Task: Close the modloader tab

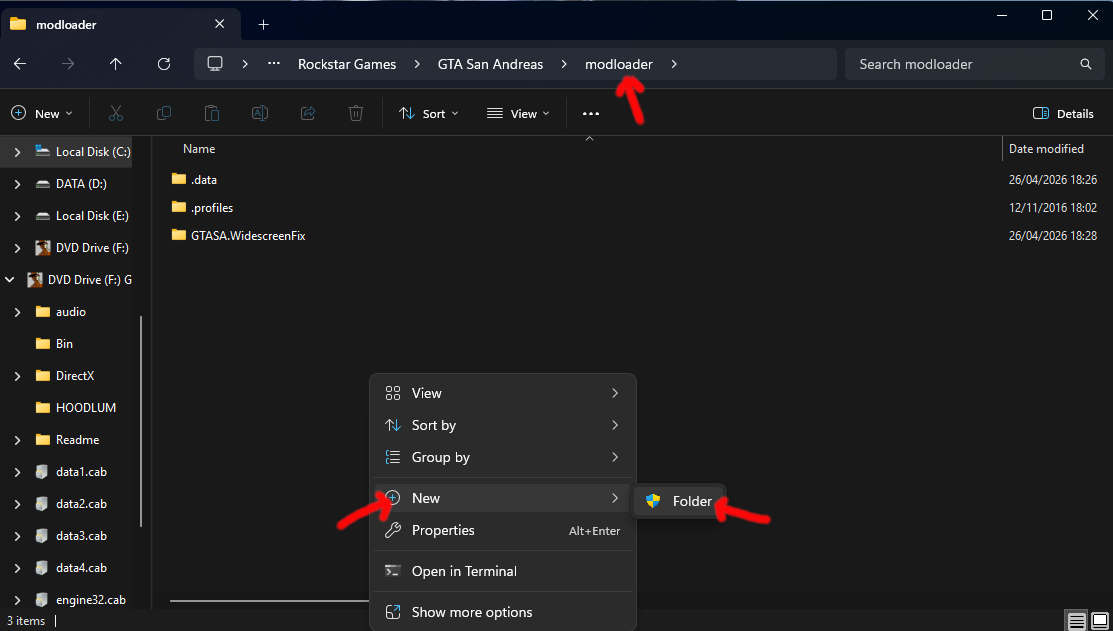Action: (x=219, y=24)
